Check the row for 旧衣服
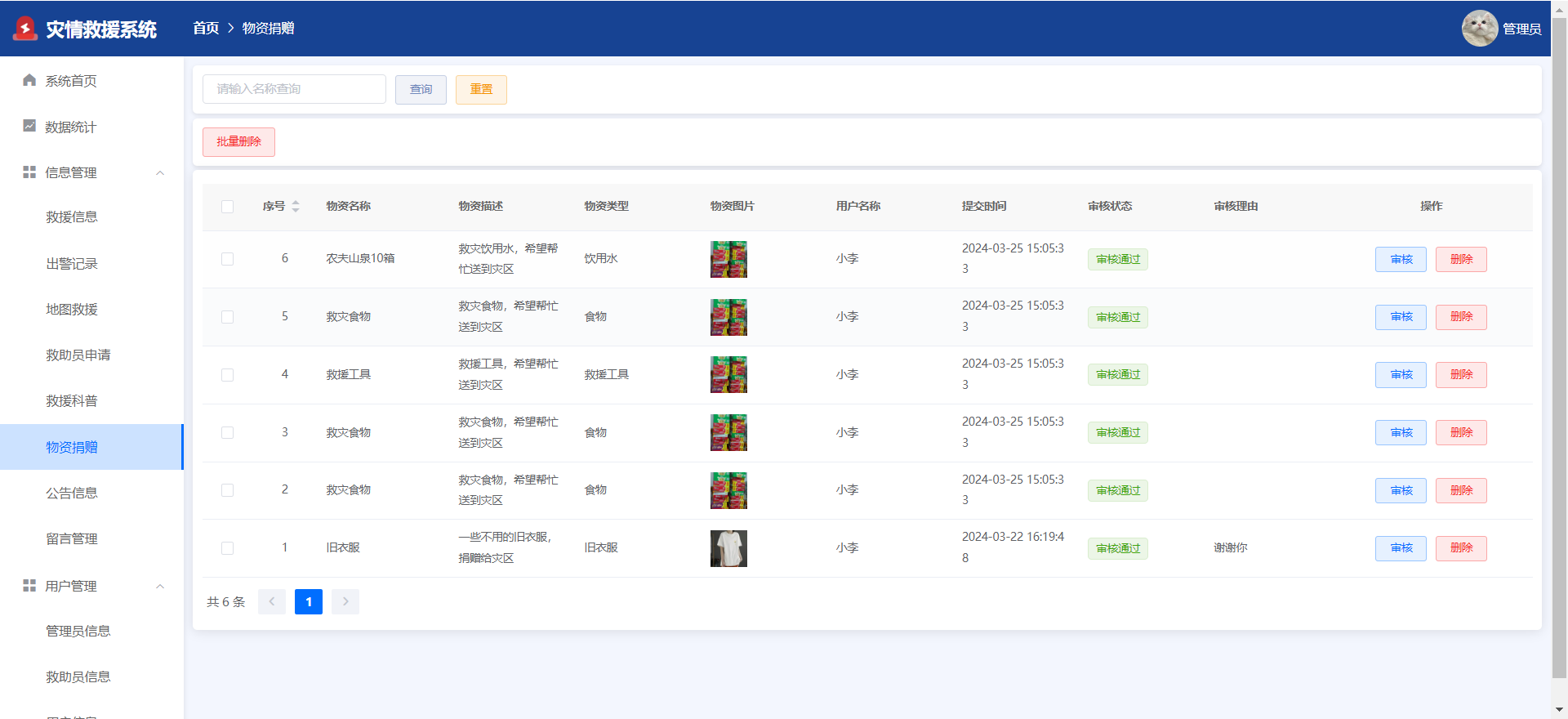Image resolution: width=1568 pixels, height=719 pixels. pos(227,548)
